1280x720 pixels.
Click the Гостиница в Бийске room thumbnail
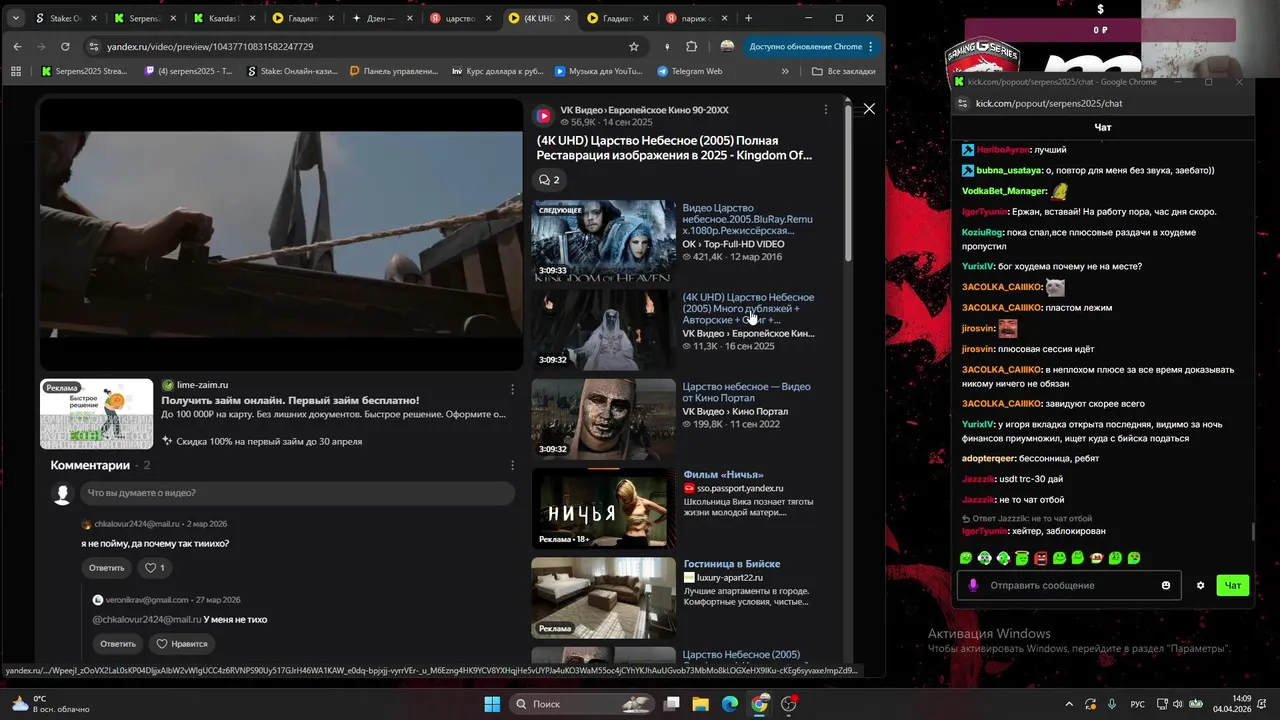pos(603,598)
